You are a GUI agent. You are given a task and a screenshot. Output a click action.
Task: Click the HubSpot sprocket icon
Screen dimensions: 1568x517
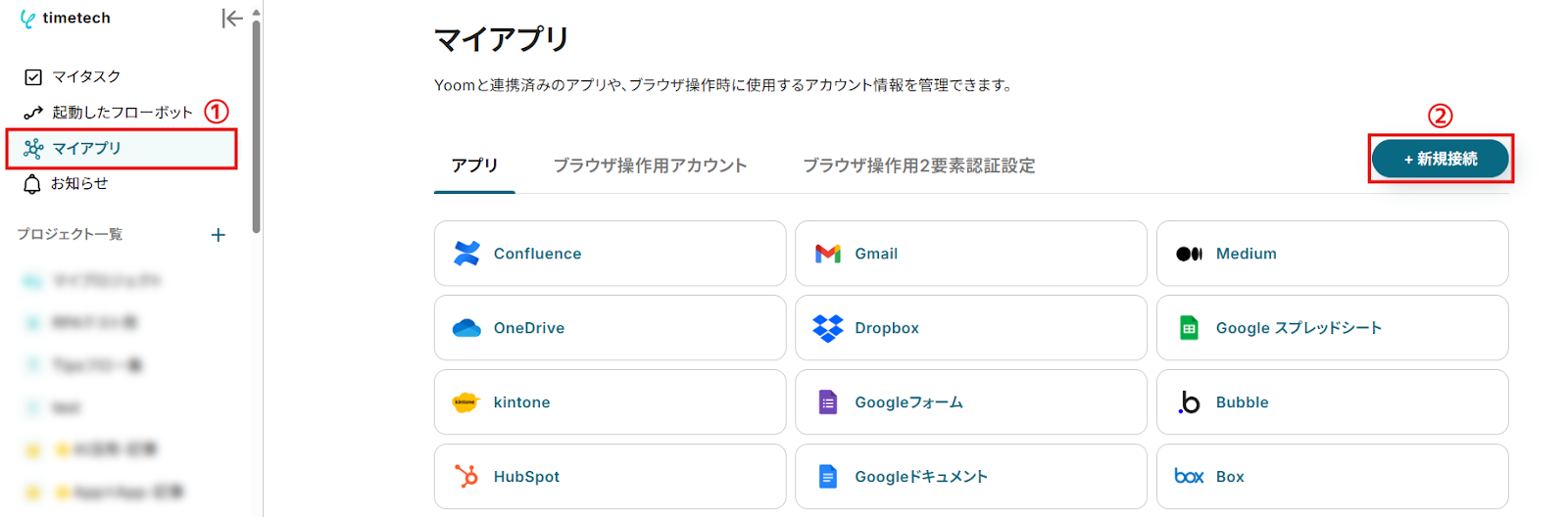pos(466,477)
